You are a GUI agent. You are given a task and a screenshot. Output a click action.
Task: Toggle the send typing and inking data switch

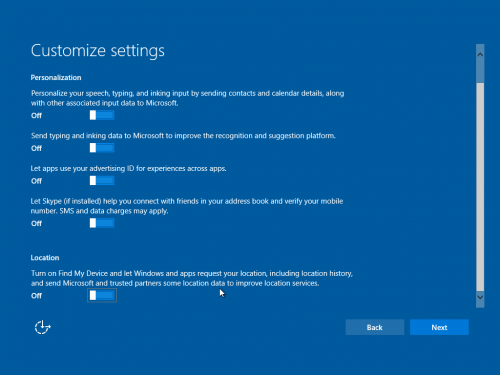[102, 148]
